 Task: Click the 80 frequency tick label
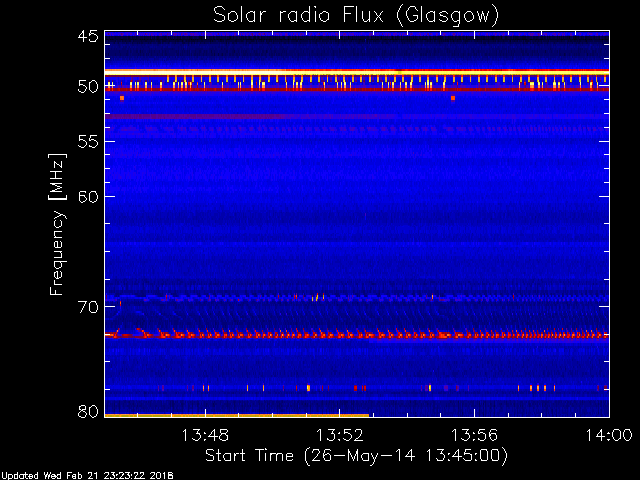pos(88,411)
